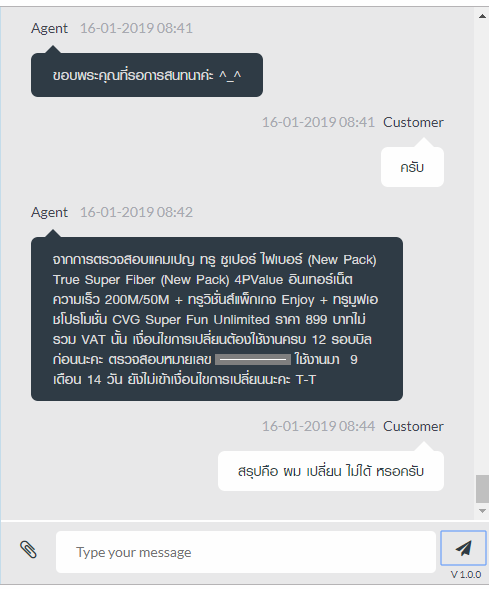The width and height of the screenshot is (493, 589).
Task: Focus the Type your message field
Action: [x=246, y=552]
